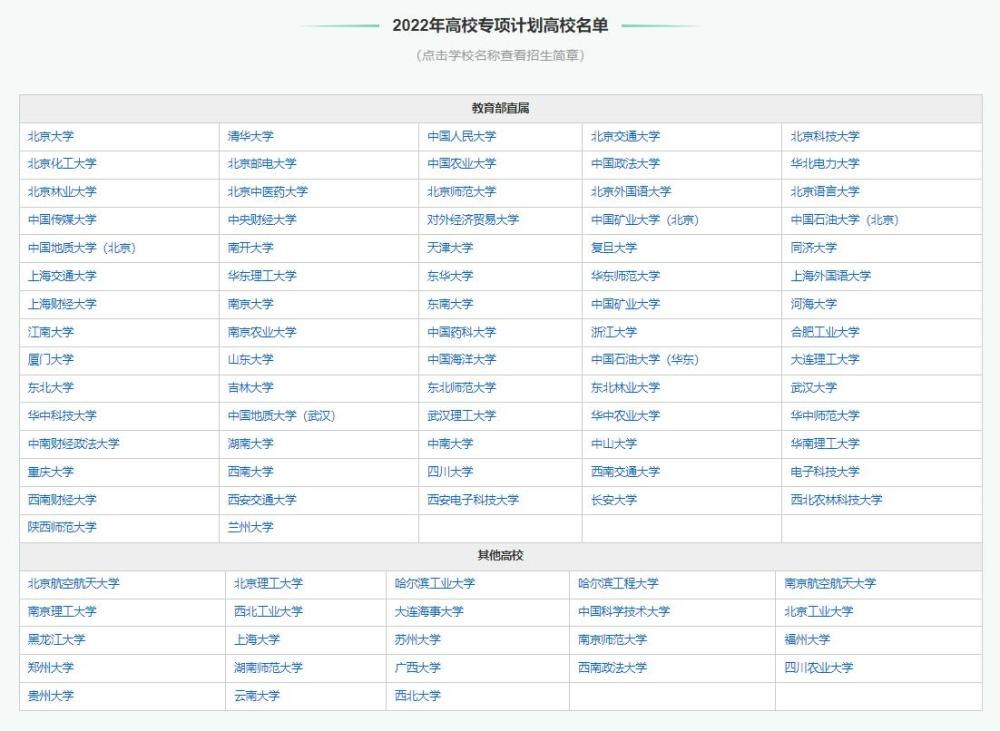Viewport: 1000px width, 731px height.
Task: Click 电子科技大学
Action: (825, 472)
